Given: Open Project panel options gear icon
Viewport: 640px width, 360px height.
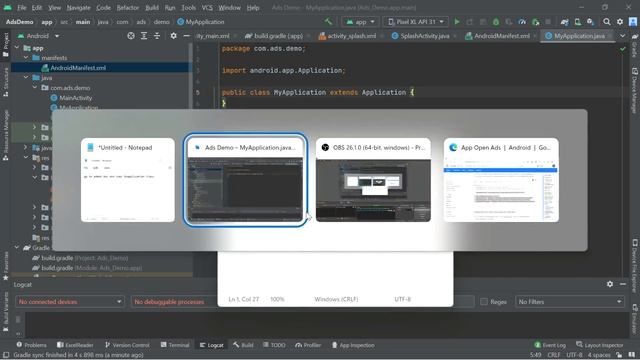Looking at the screenshot, I should 173,36.
